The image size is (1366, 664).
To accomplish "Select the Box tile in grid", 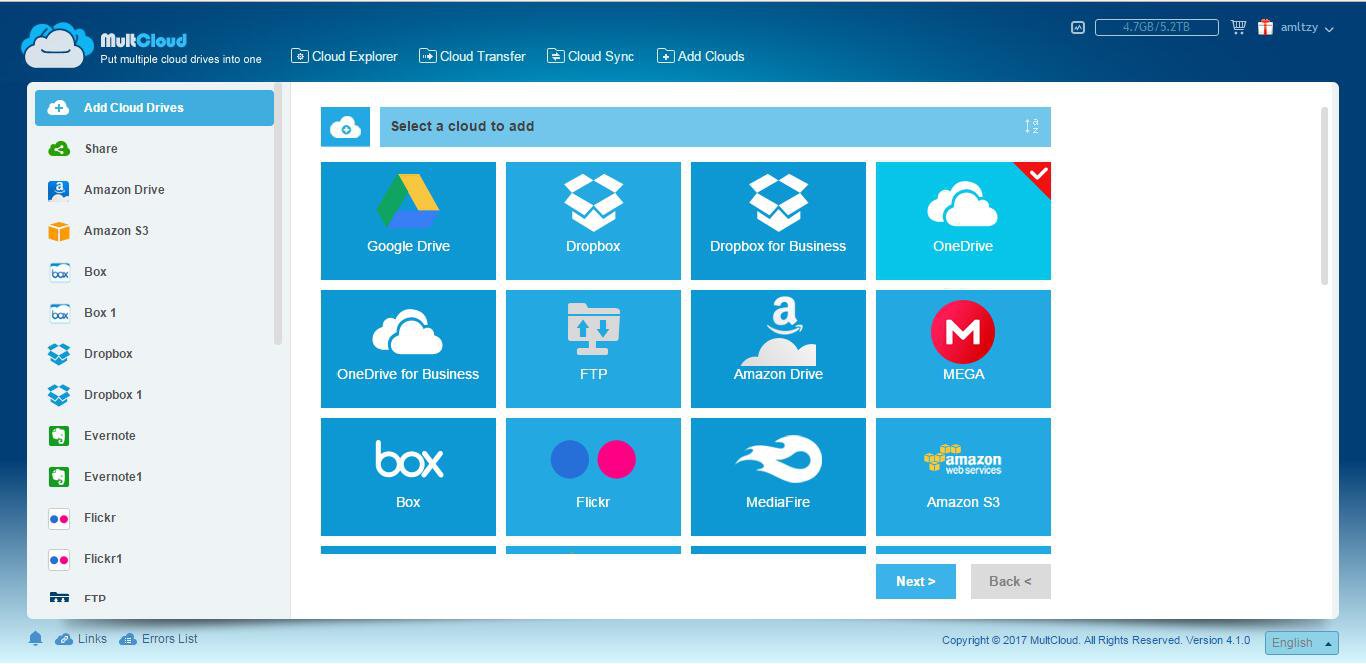I will point(408,477).
